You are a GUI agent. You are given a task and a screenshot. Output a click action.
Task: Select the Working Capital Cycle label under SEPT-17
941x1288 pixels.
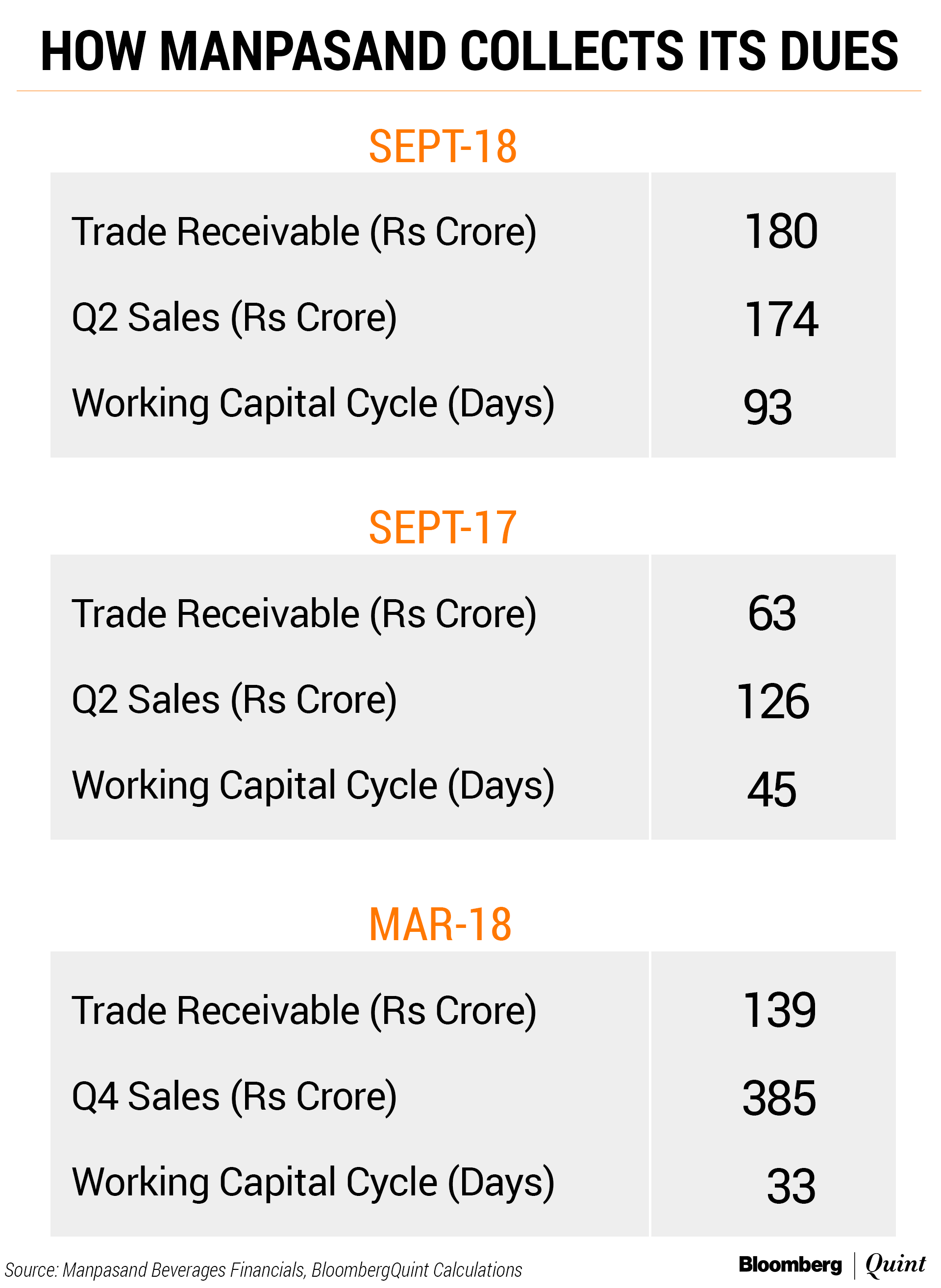(x=313, y=786)
